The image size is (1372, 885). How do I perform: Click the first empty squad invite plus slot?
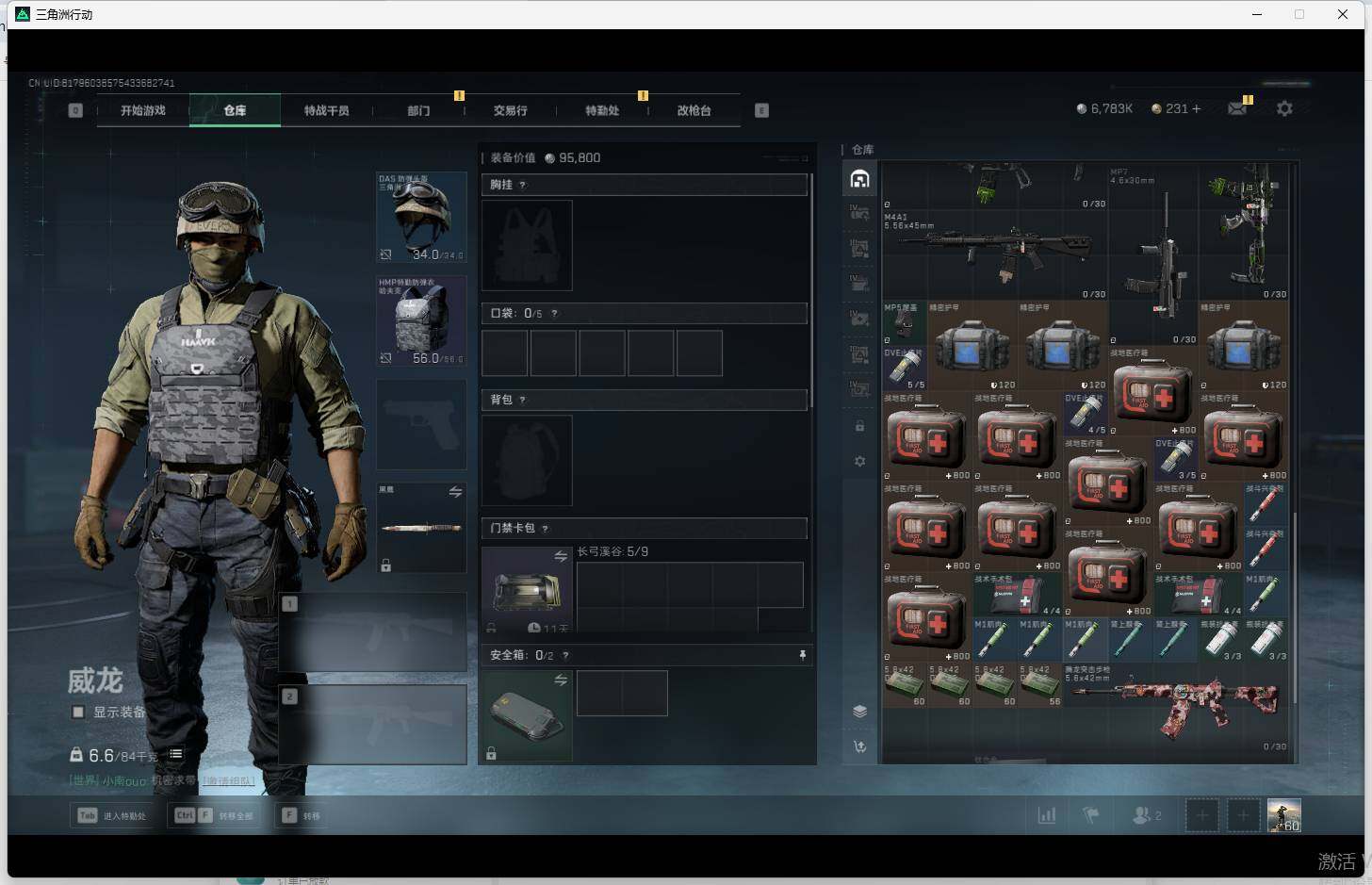(1201, 815)
